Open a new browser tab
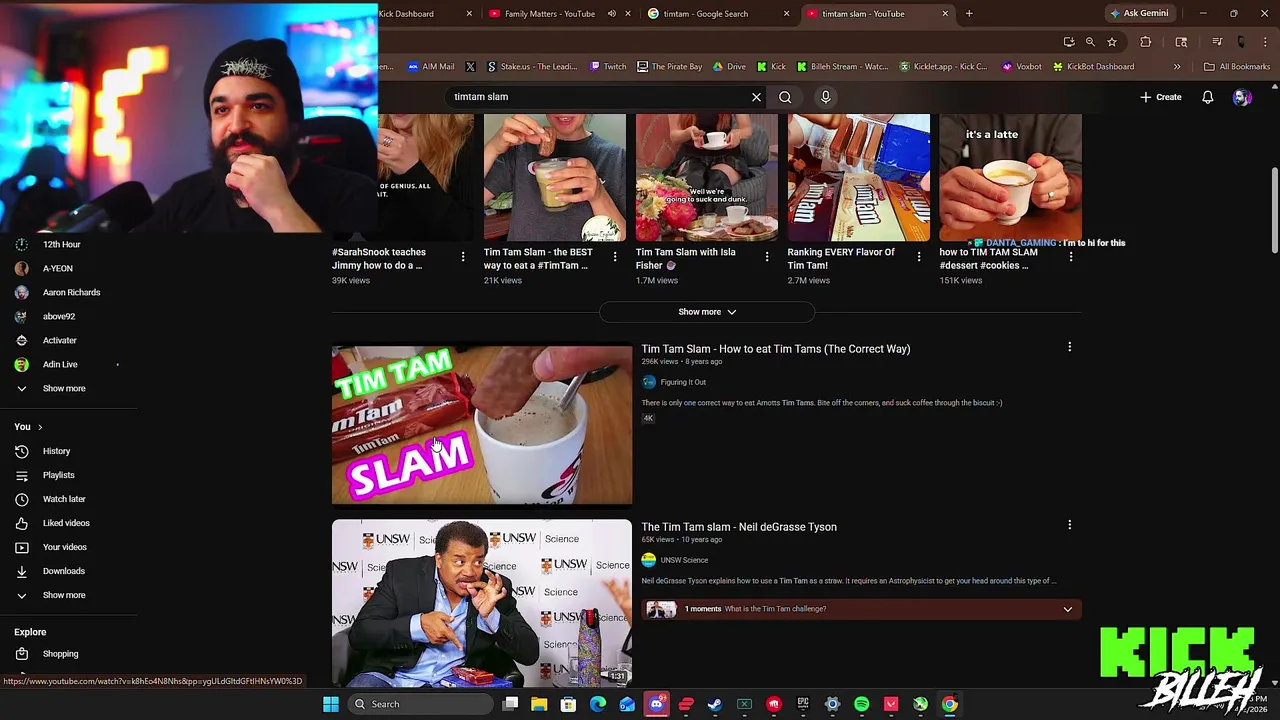The width and height of the screenshot is (1280, 720). (969, 14)
